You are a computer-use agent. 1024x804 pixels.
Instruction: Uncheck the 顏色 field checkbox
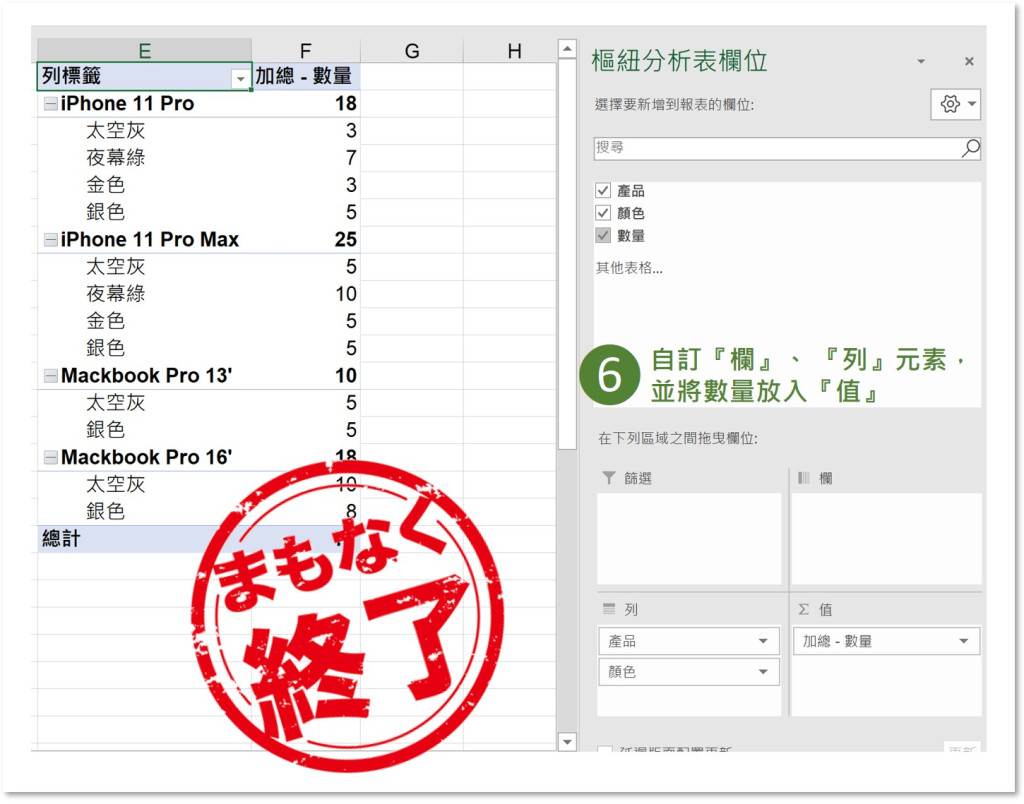603,213
